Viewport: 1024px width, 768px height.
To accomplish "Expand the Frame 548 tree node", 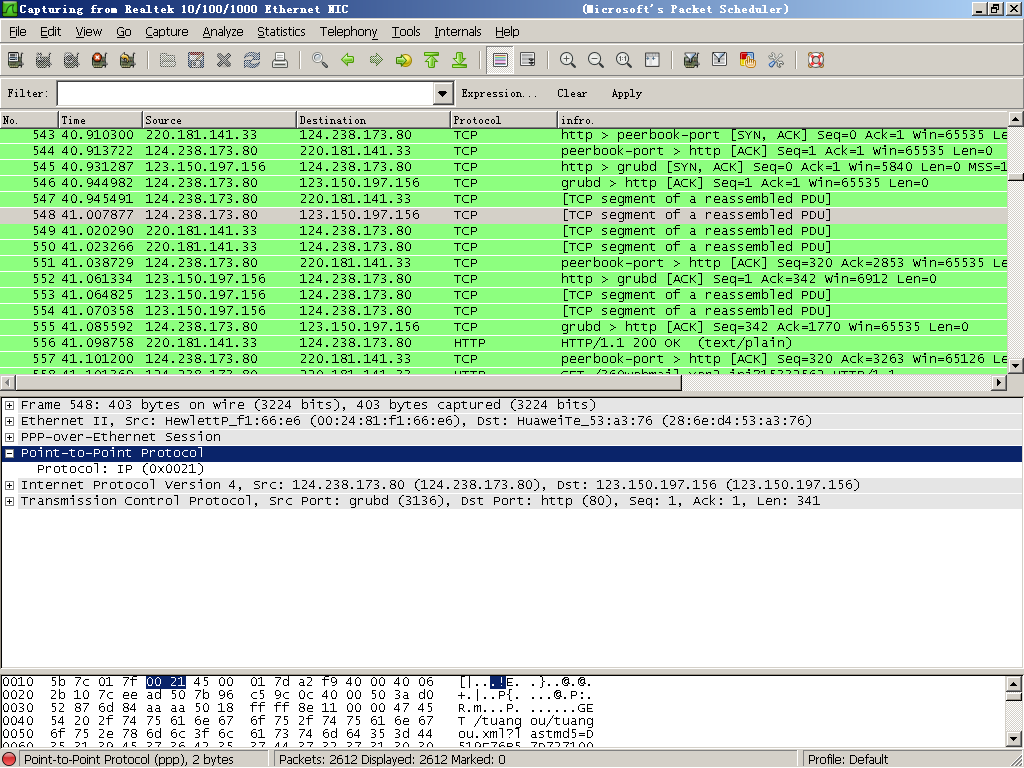I will (x=9, y=405).
